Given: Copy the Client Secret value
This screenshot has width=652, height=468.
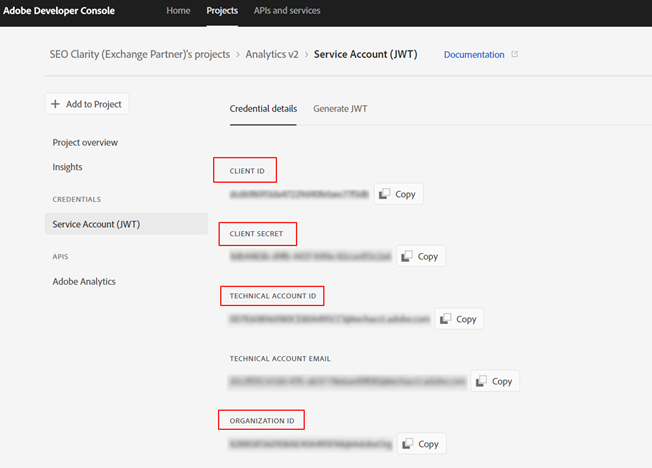Looking at the screenshot, I should click(421, 256).
